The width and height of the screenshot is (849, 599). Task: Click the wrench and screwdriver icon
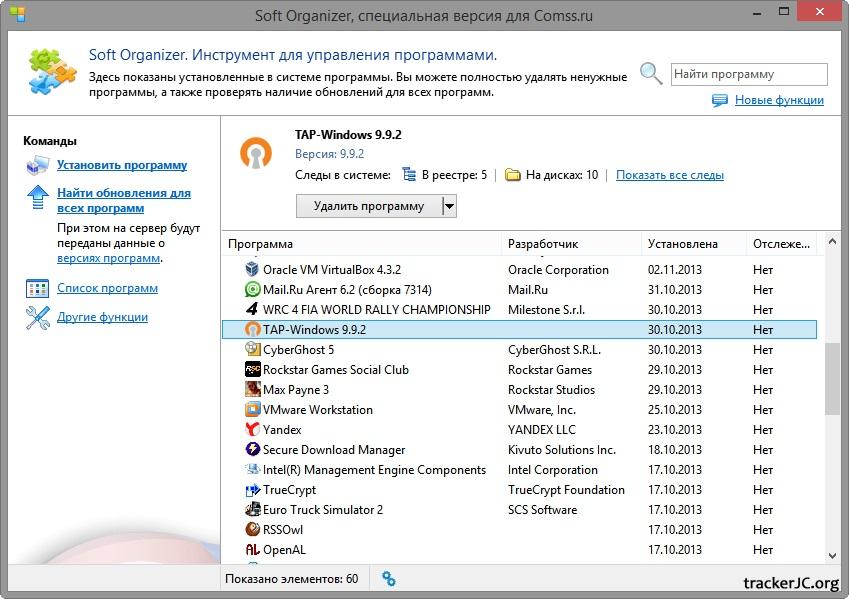[x=37, y=318]
